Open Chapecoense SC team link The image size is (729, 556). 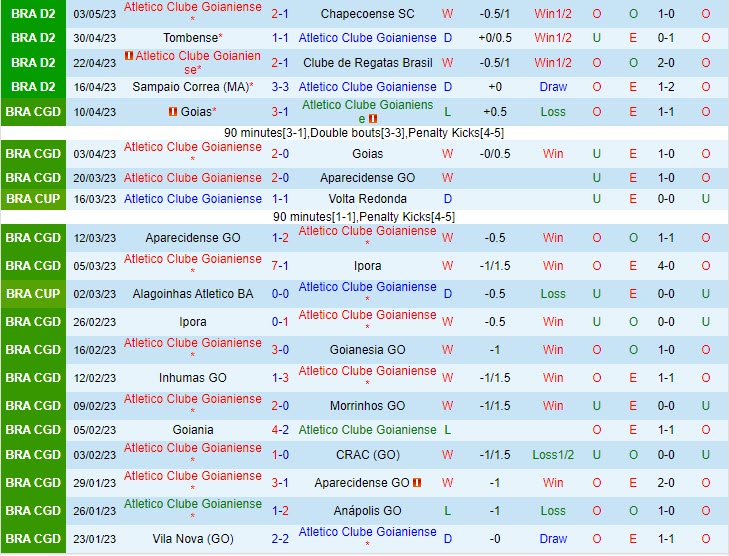point(367,14)
